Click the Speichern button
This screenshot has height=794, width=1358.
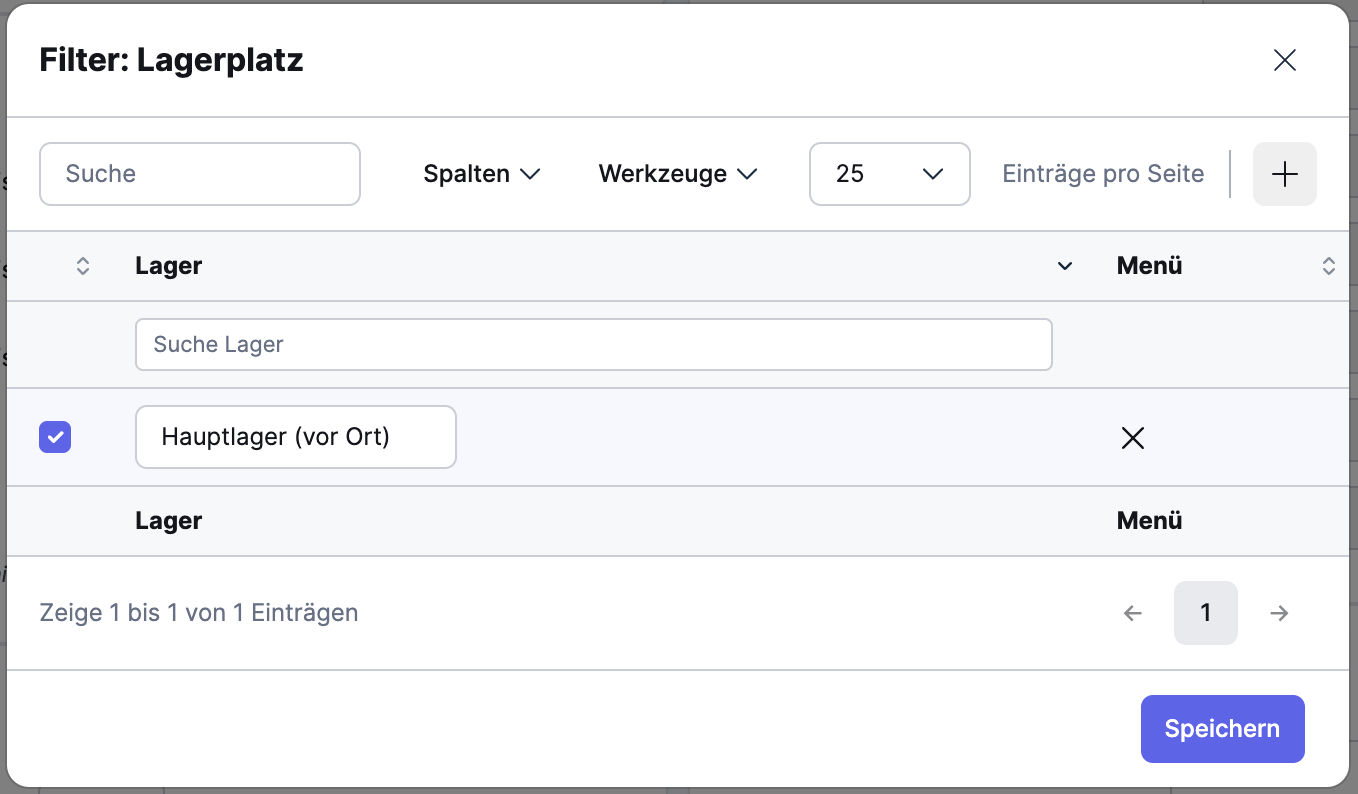(x=1222, y=729)
